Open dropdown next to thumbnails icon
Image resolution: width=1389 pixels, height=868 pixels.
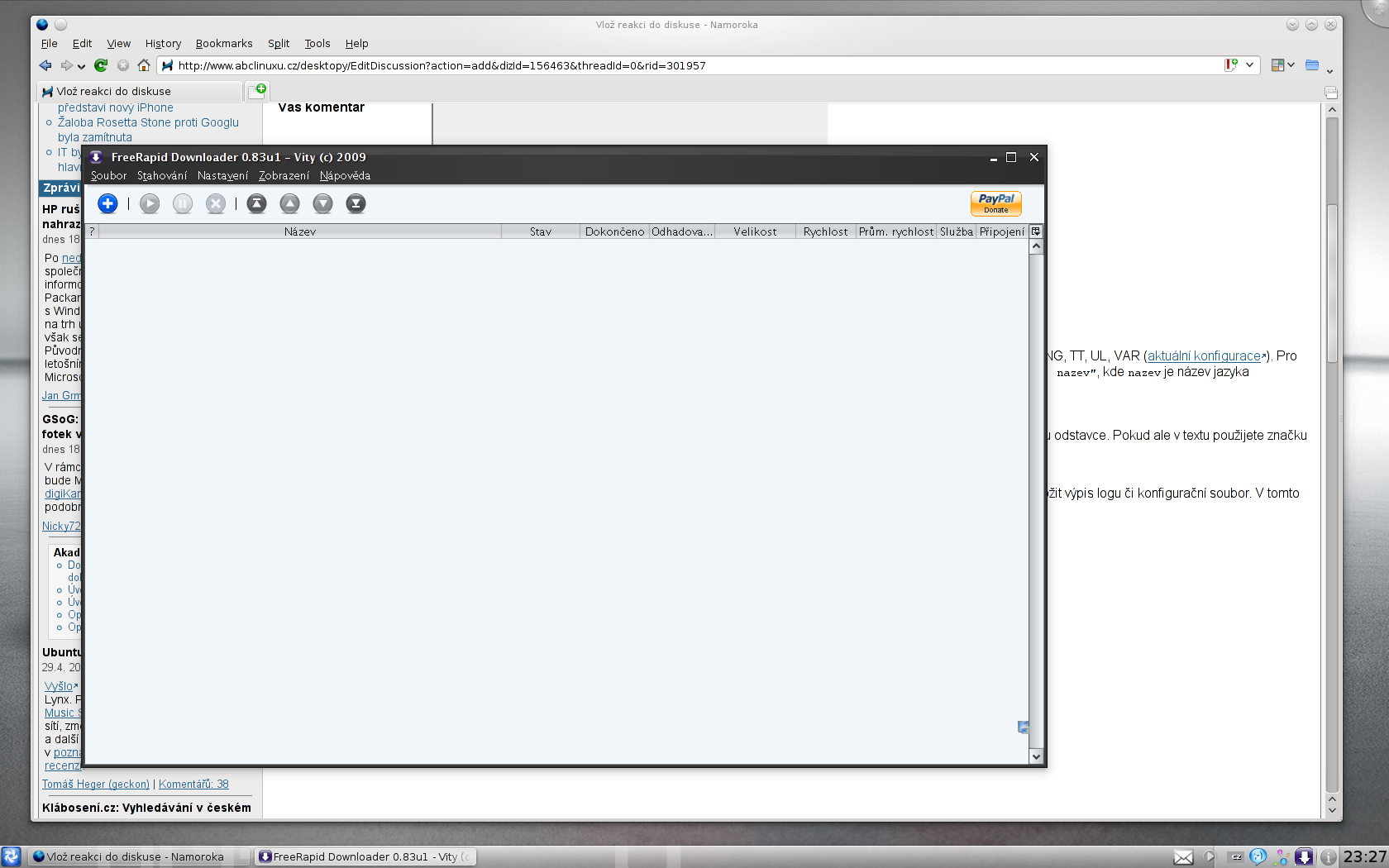[x=1291, y=65]
